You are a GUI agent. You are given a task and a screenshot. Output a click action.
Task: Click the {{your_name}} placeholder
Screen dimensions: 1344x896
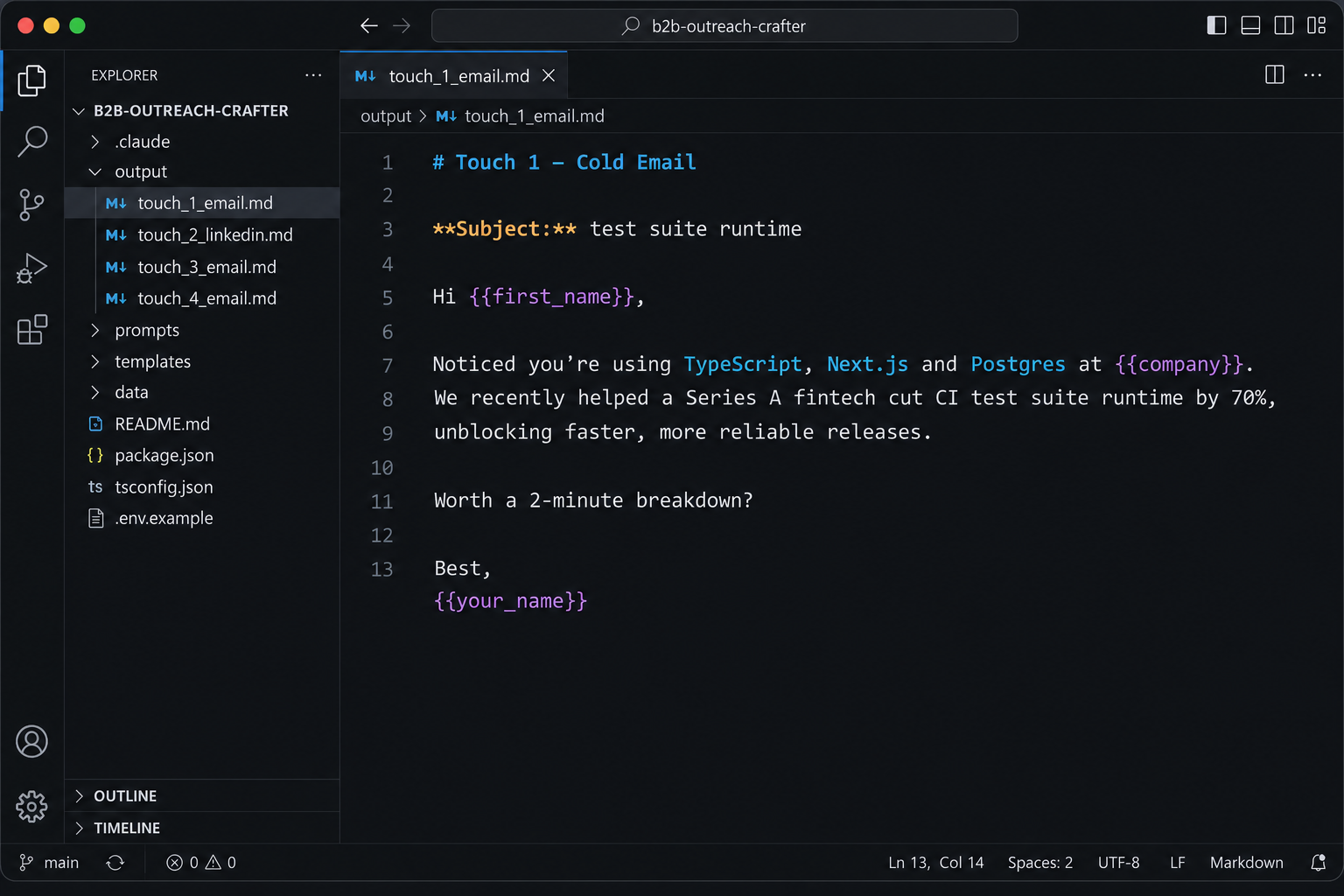(511, 601)
